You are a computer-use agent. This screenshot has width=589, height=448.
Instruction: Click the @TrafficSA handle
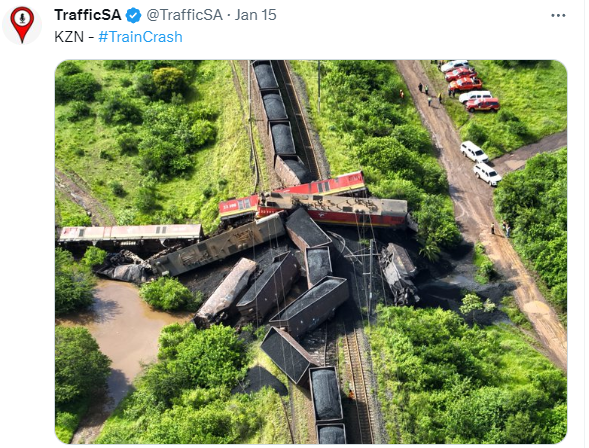click(184, 15)
